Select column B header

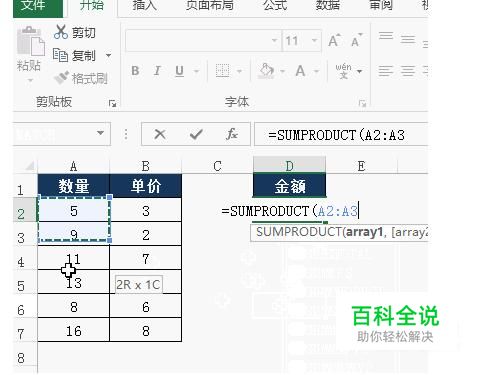(146, 166)
